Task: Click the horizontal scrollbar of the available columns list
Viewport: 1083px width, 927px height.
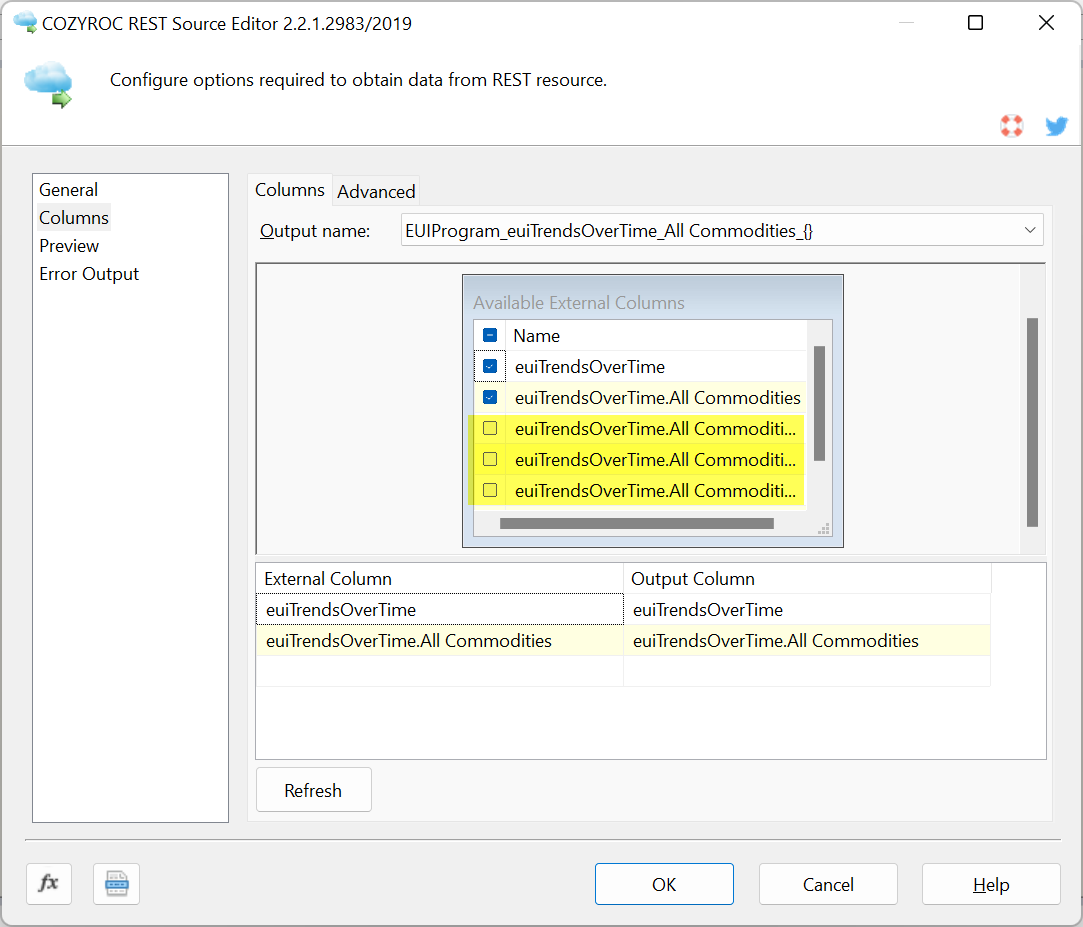Action: [636, 524]
